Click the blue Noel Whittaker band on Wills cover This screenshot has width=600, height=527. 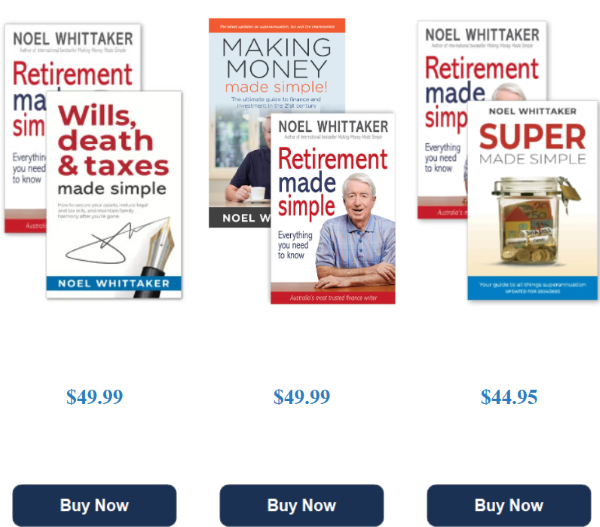[x=114, y=284]
